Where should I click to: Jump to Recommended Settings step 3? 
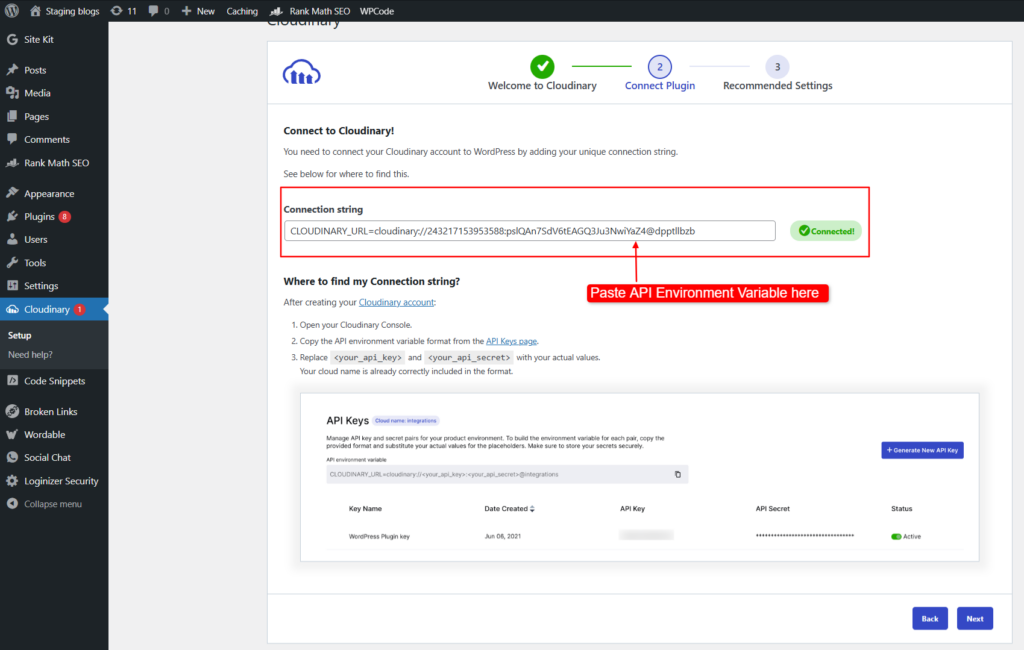tap(777, 73)
